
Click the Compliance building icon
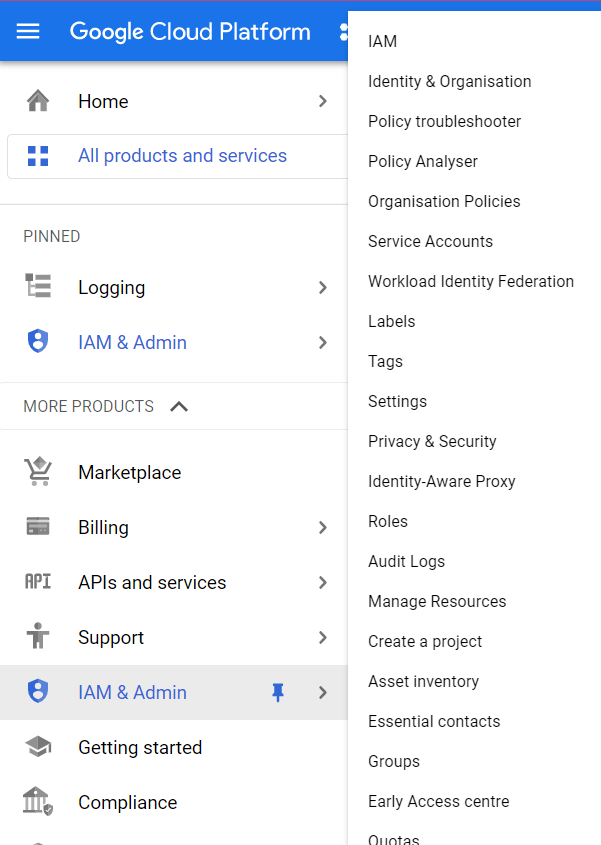[38, 802]
